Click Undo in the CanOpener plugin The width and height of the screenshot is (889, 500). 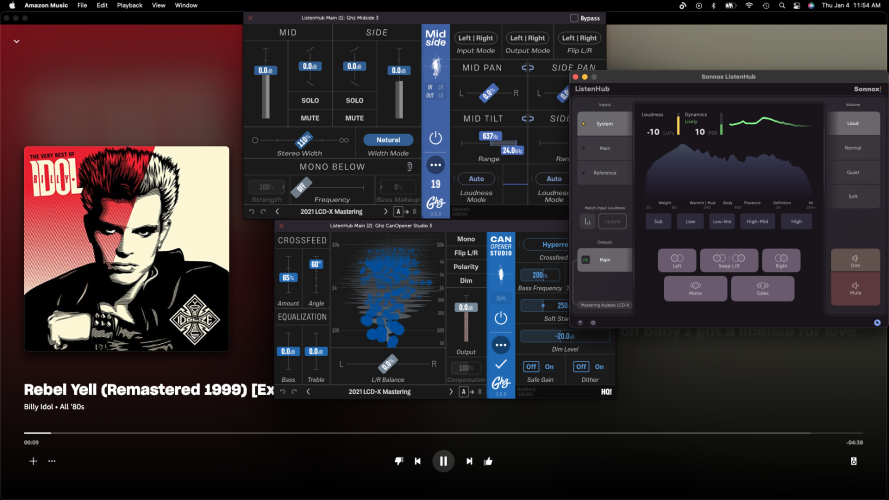tap(283, 392)
